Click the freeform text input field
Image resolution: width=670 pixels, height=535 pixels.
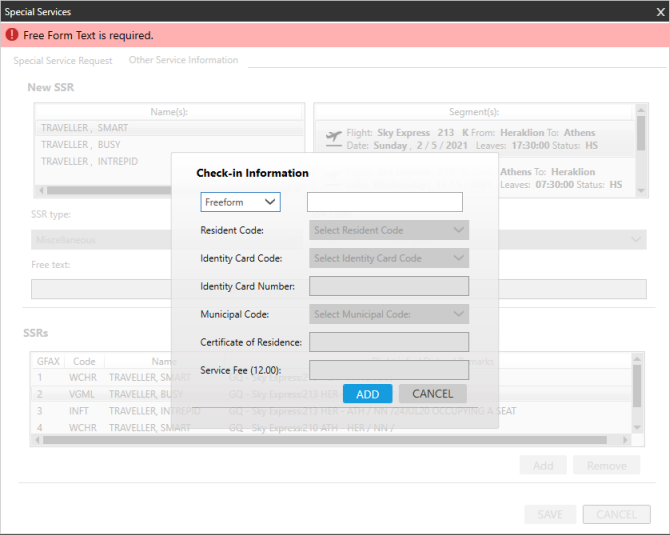(384, 202)
